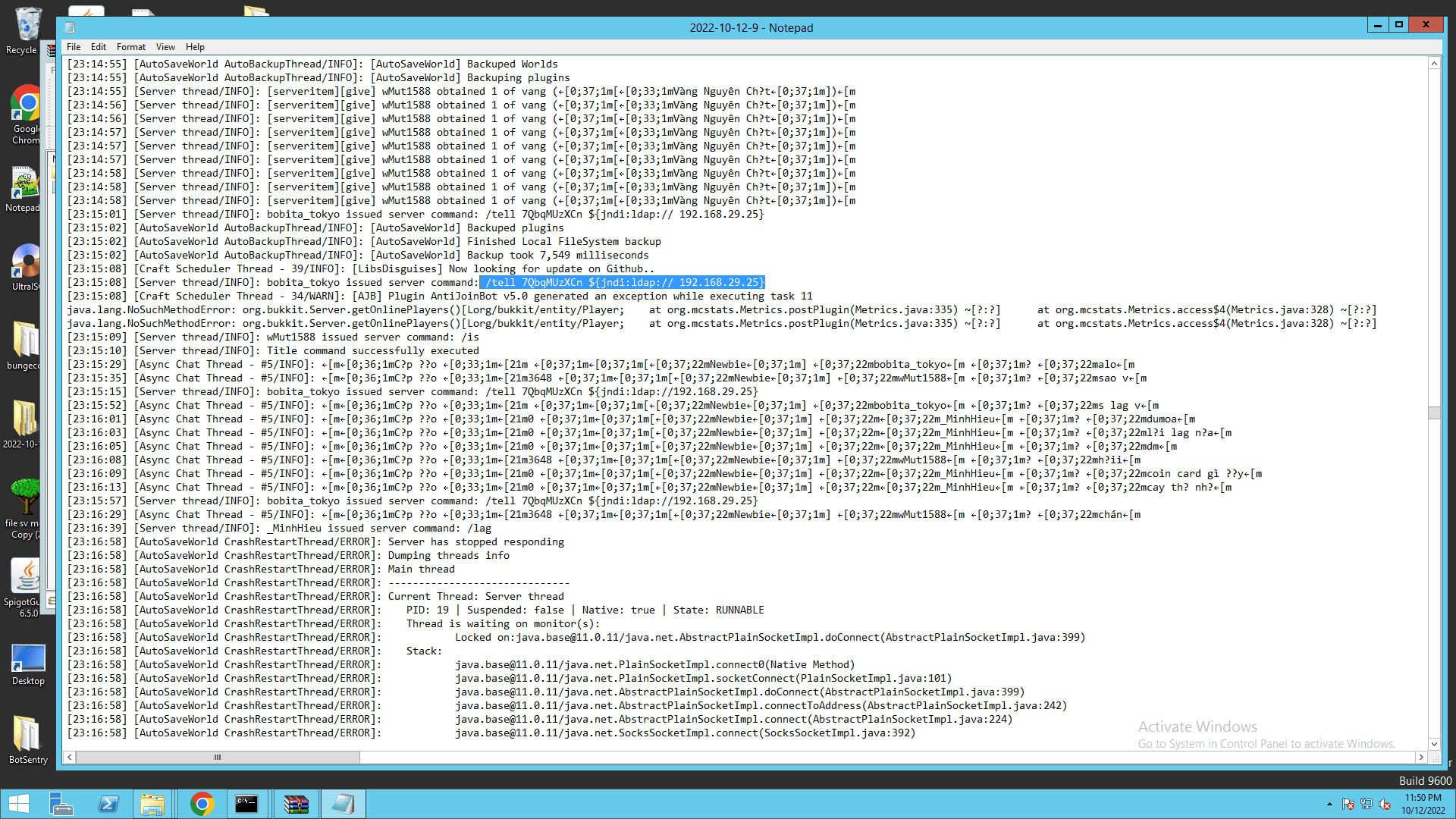Open the Format menu
1456x819 pixels.
130,47
